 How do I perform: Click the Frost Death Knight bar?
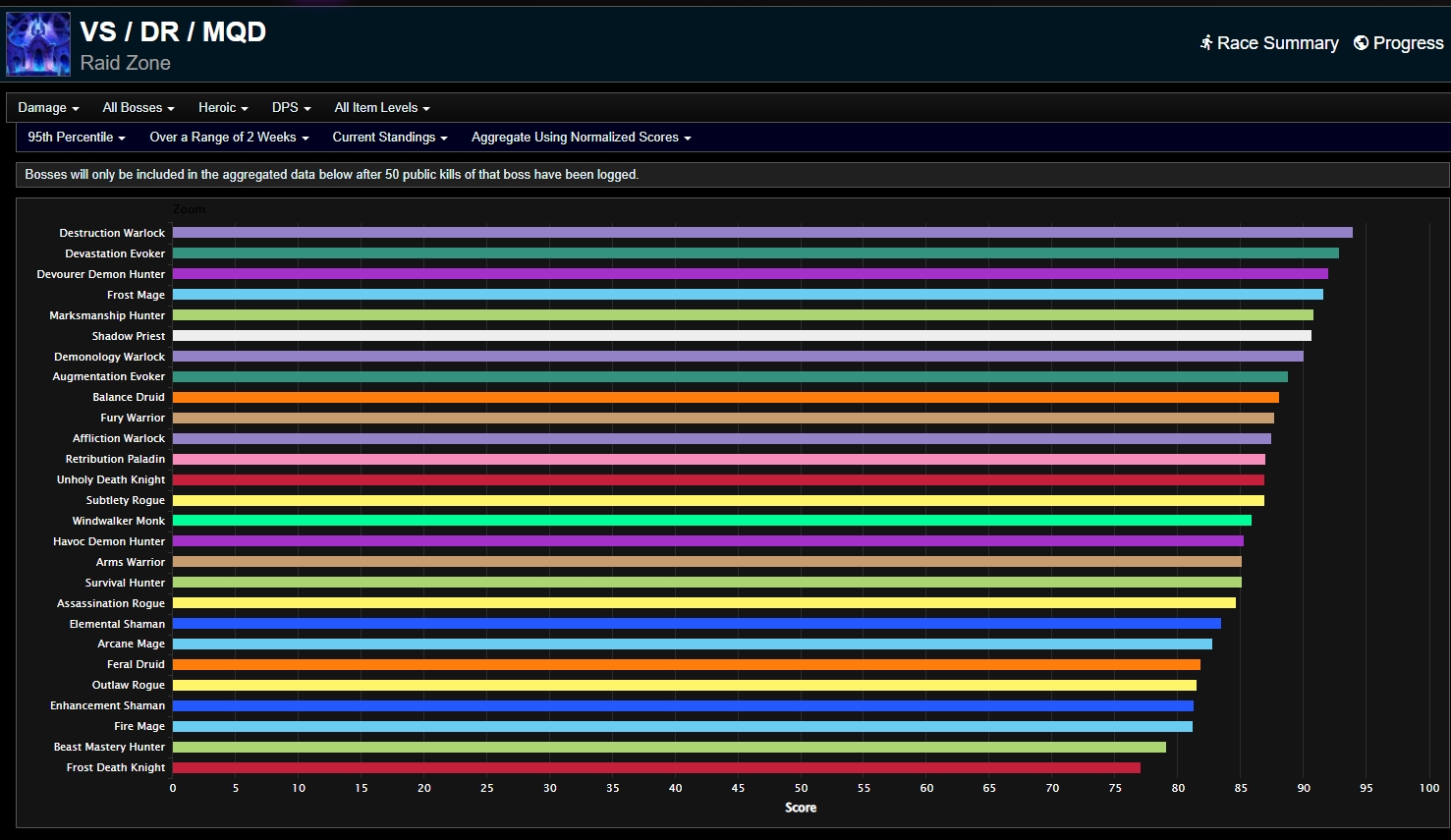(656, 767)
